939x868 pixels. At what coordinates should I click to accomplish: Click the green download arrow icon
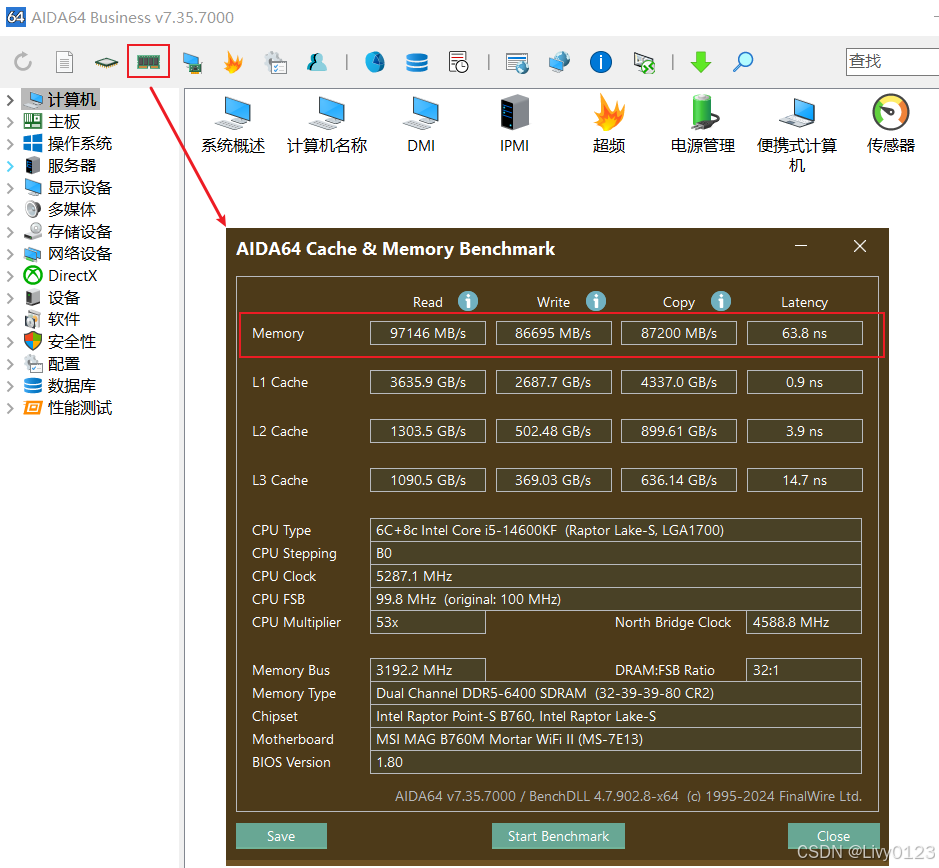pos(701,62)
